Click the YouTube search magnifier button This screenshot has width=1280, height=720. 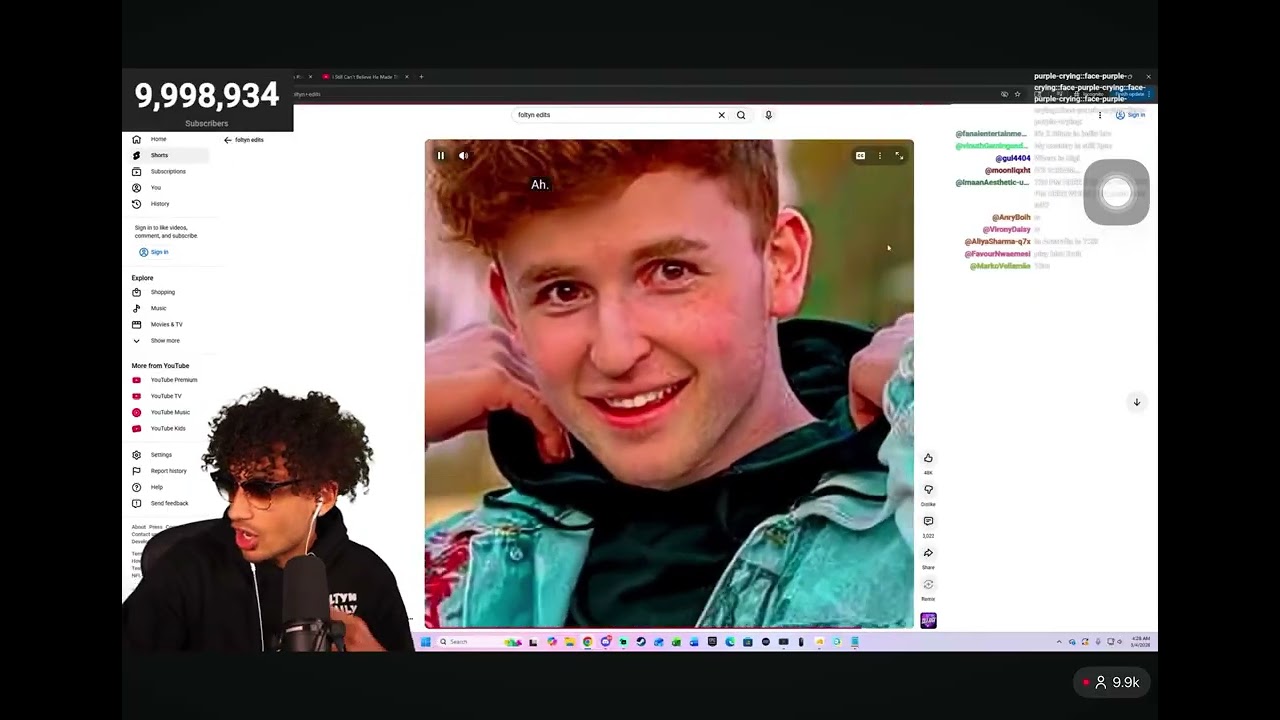point(741,115)
